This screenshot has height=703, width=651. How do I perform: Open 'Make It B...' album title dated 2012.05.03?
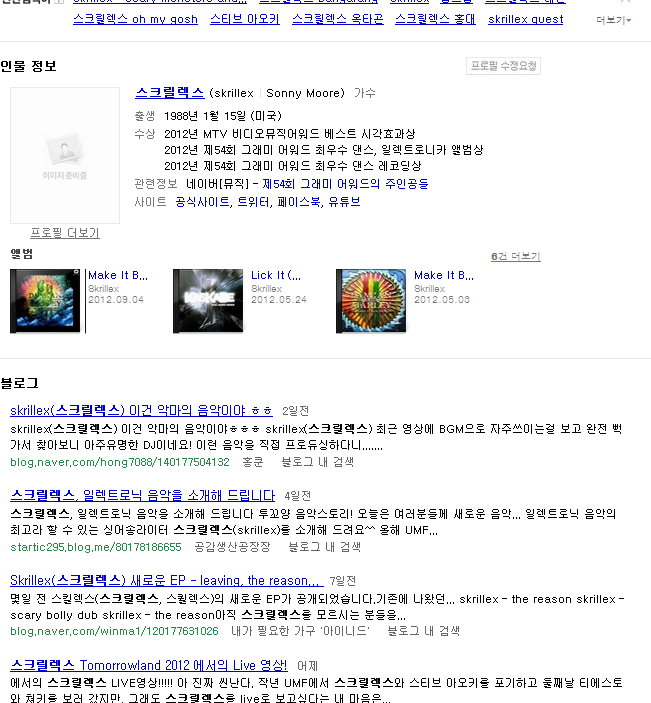tap(444, 275)
